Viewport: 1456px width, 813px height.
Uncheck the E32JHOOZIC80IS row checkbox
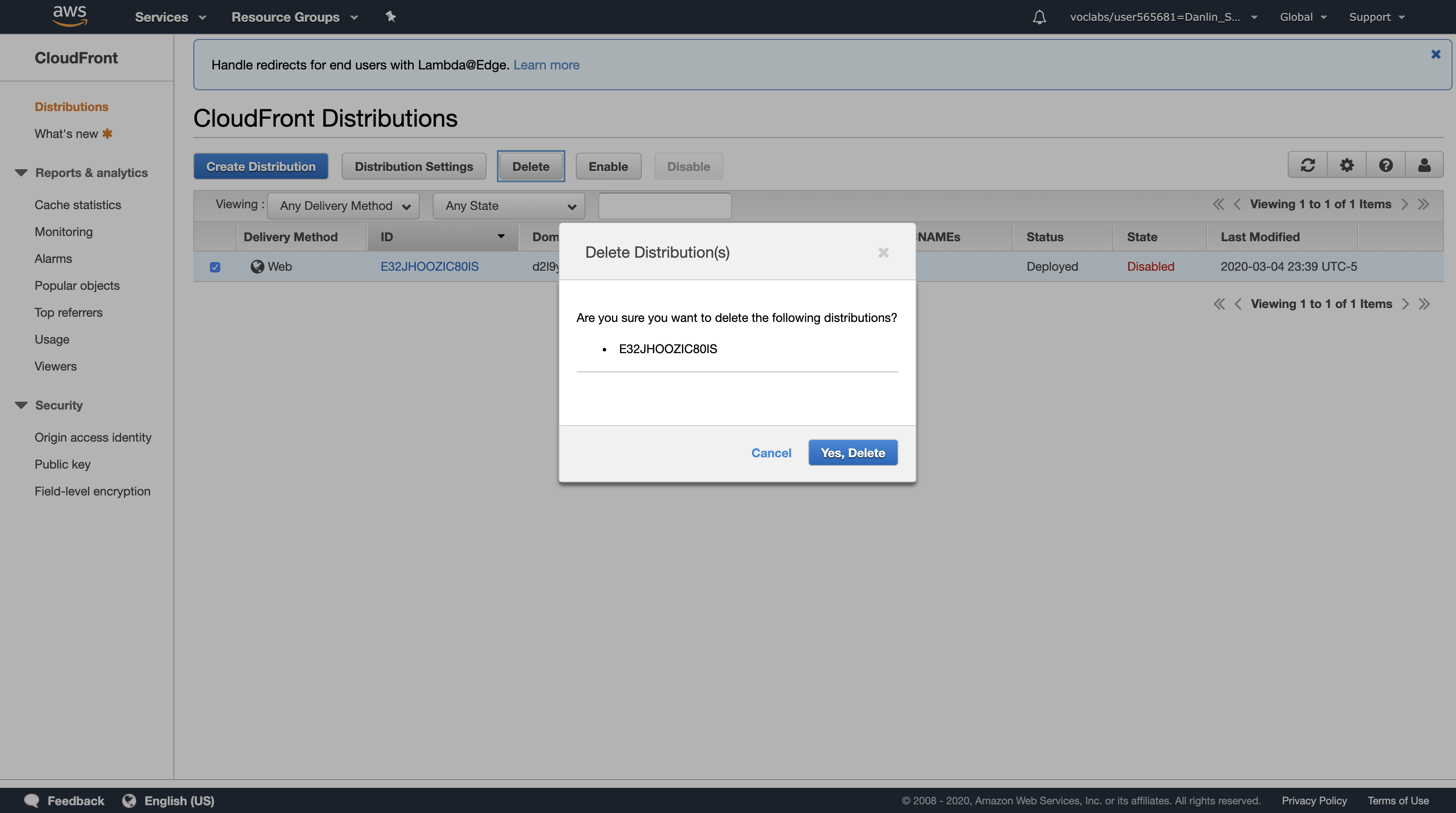pyautogui.click(x=215, y=267)
